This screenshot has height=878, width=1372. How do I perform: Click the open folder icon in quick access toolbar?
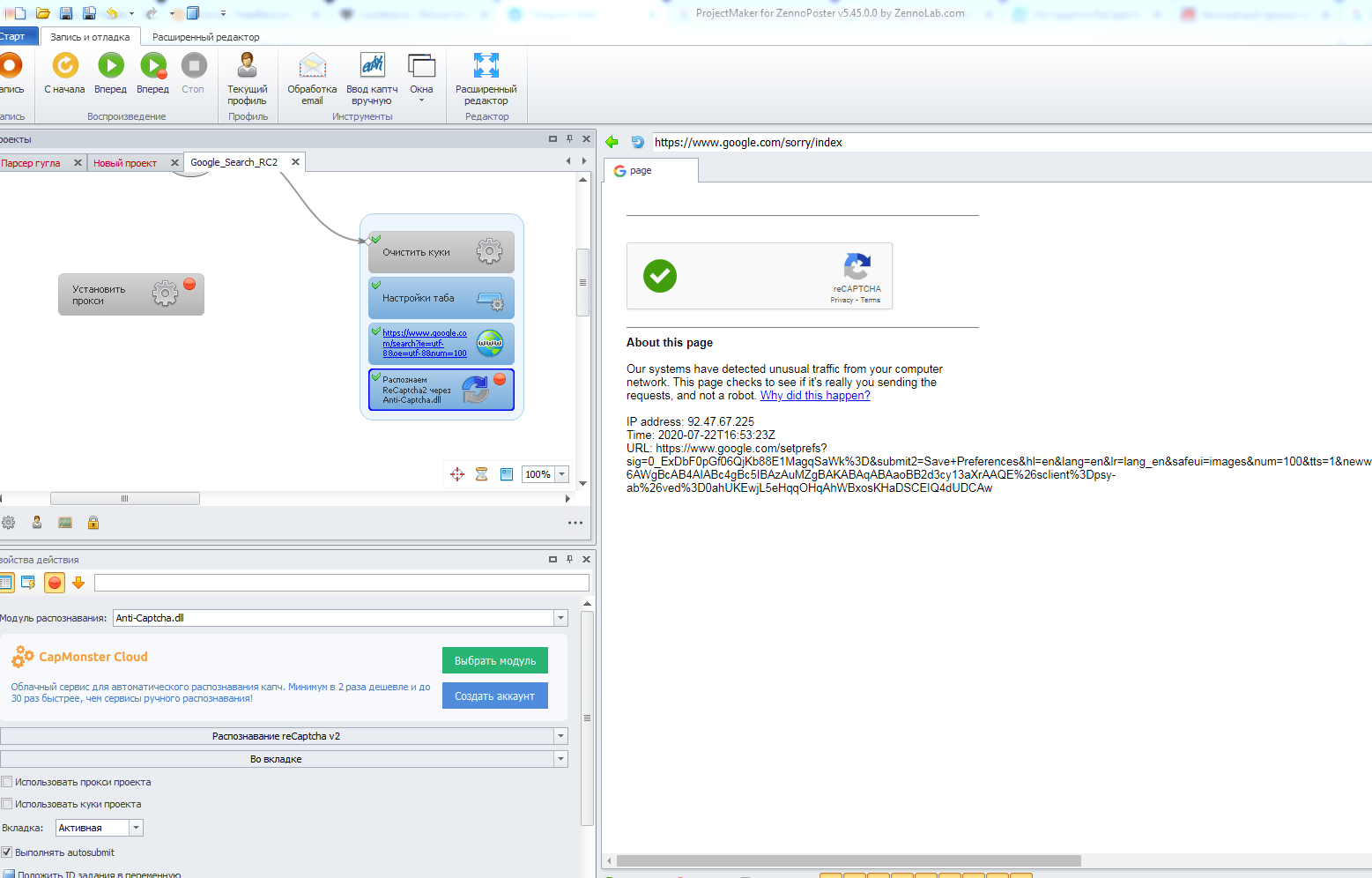point(42,13)
